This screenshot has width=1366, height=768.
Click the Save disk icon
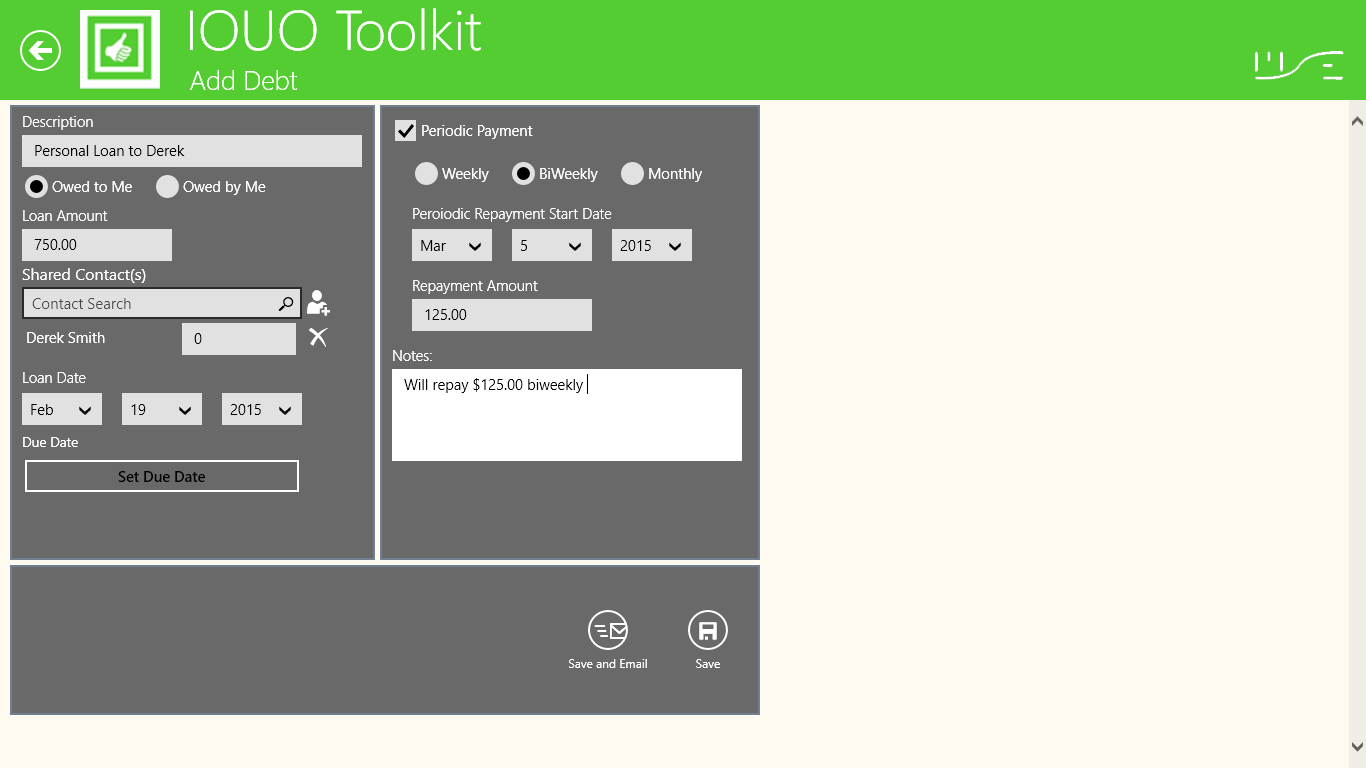(x=707, y=630)
